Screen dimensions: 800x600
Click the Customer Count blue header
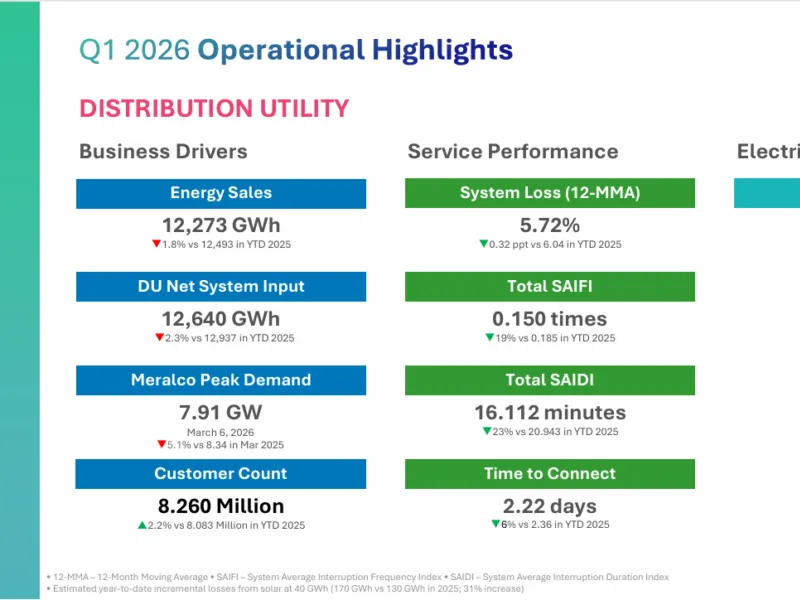pyautogui.click(x=221, y=474)
